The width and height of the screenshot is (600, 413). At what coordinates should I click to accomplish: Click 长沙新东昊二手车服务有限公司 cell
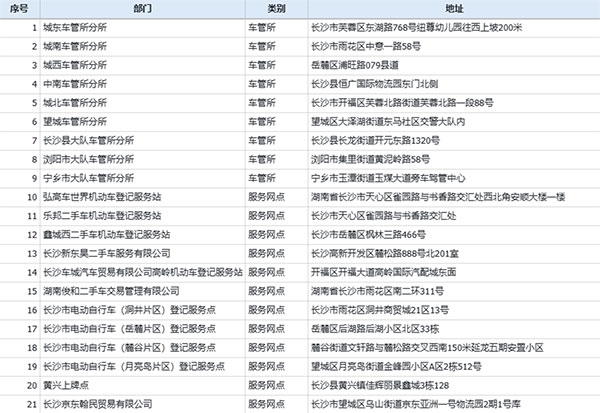(x=107, y=253)
